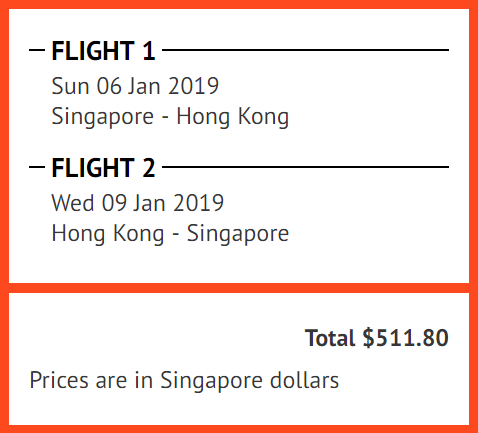Click the Total $511.80 amount
Screen dimensions: 478x433
tap(377, 338)
